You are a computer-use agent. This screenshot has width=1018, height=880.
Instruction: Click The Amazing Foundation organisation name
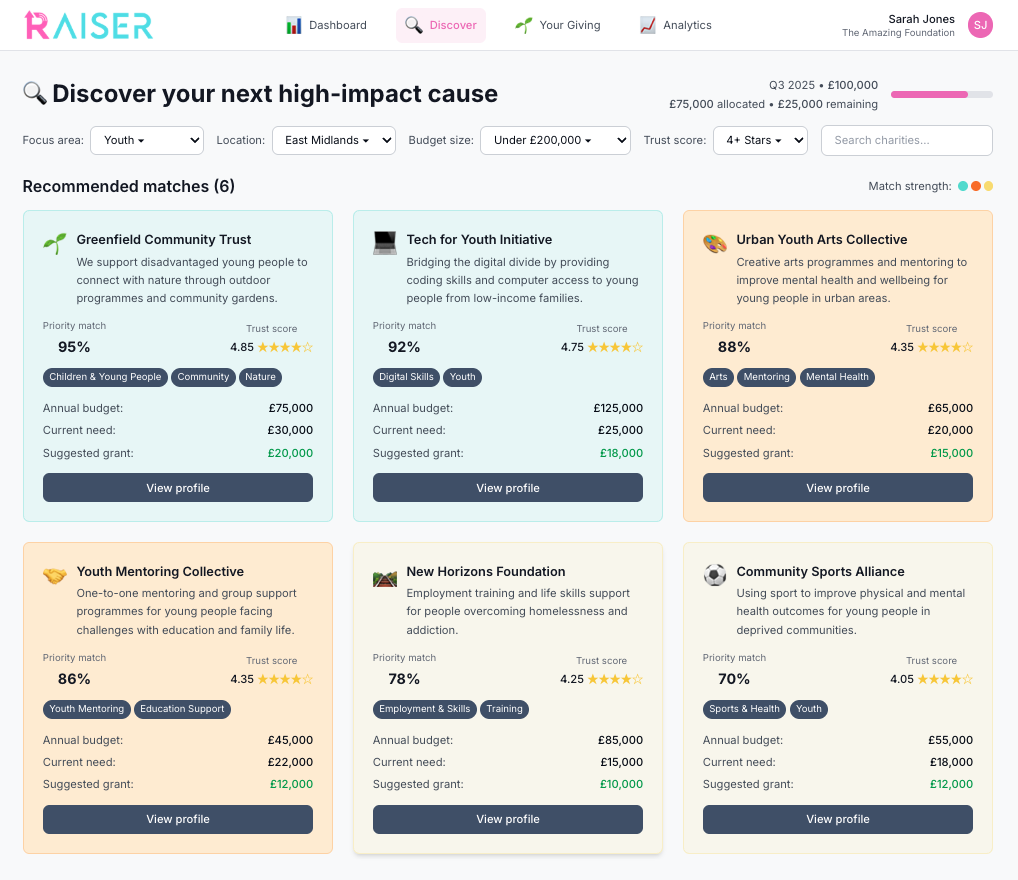898,33
